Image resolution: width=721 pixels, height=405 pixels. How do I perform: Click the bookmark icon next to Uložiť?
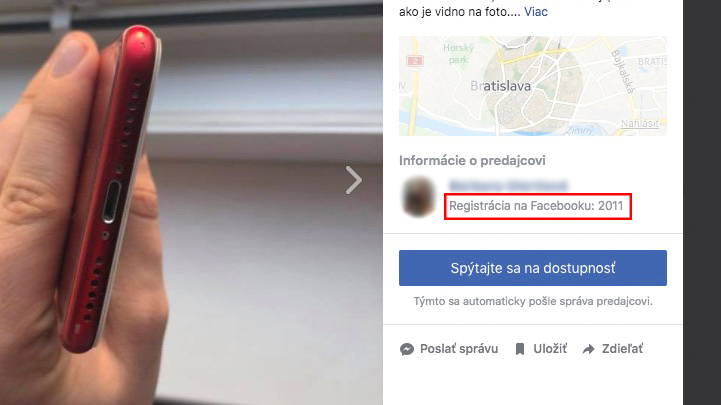[520, 349]
